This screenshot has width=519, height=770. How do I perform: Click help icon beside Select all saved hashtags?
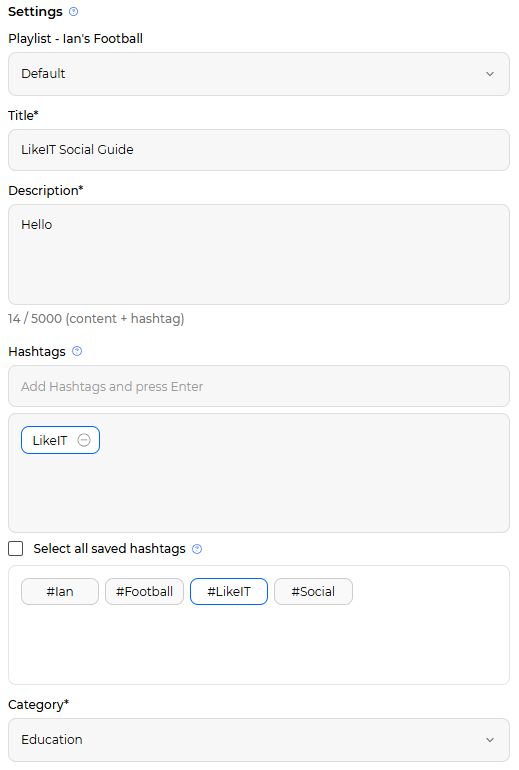pyautogui.click(x=197, y=549)
